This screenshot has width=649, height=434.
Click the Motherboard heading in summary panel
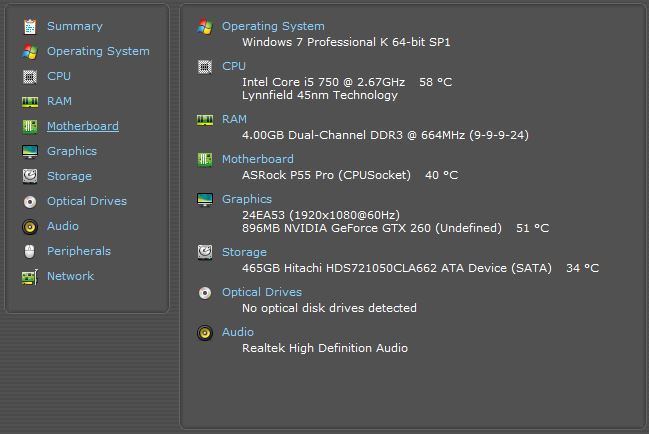[x=257, y=159]
